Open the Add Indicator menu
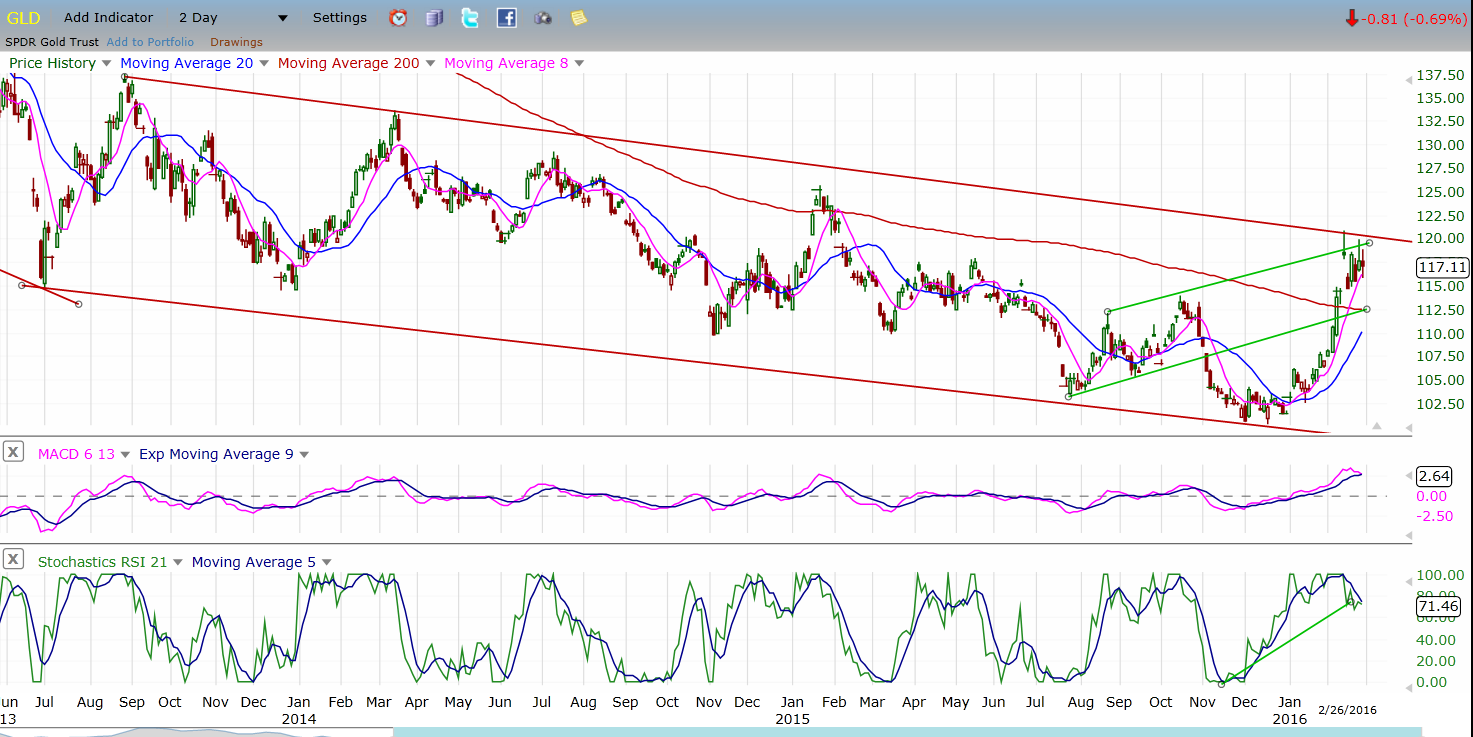The image size is (1473, 737). pos(108,17)
